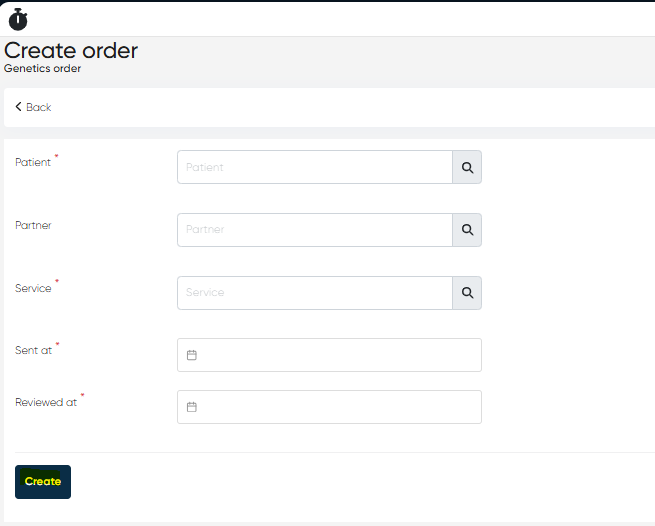Click the Create order page heading
The image size is (655, 526).
(x=71, y=51)
